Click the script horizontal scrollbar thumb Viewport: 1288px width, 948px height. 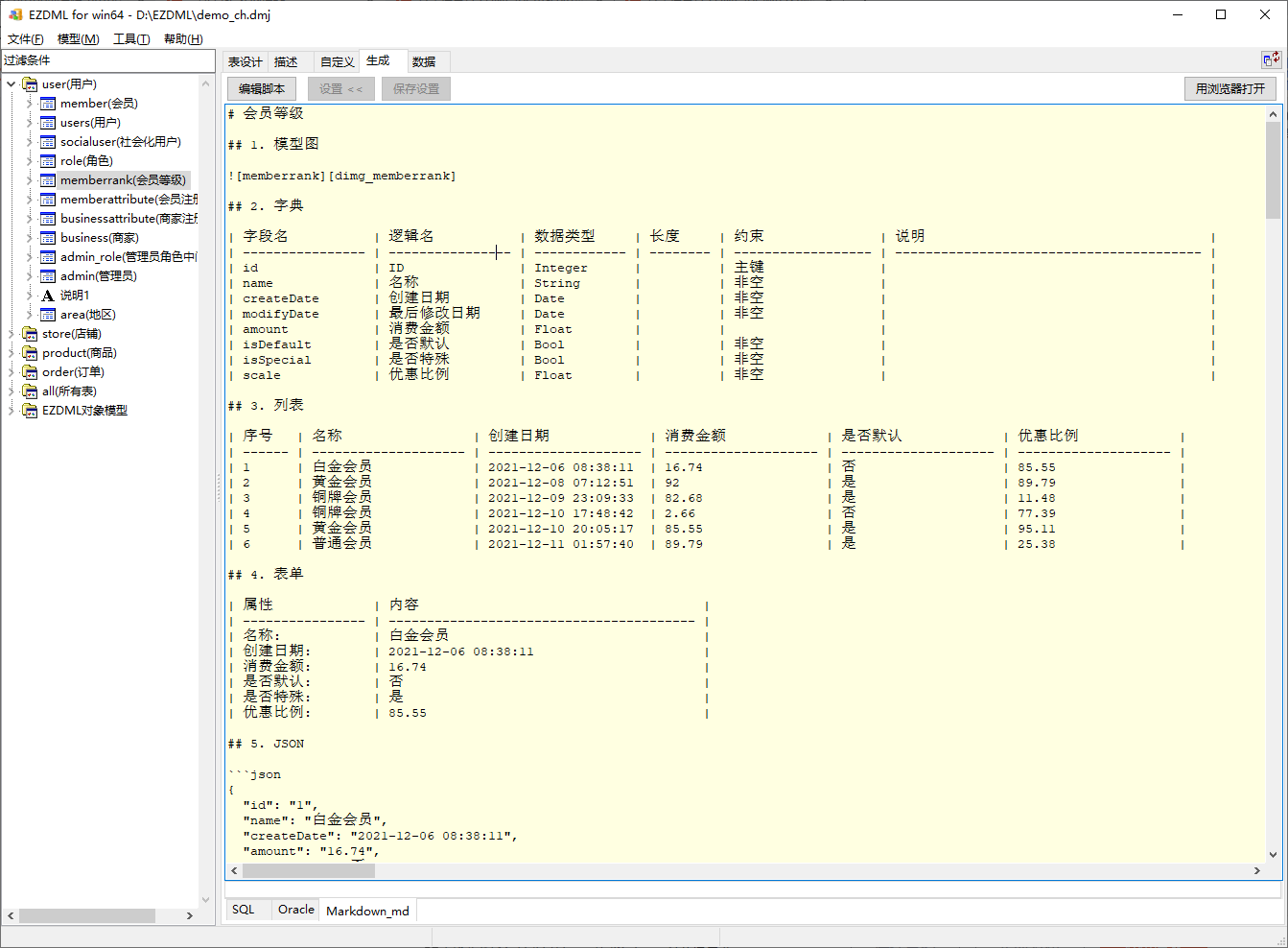point(309,870)
